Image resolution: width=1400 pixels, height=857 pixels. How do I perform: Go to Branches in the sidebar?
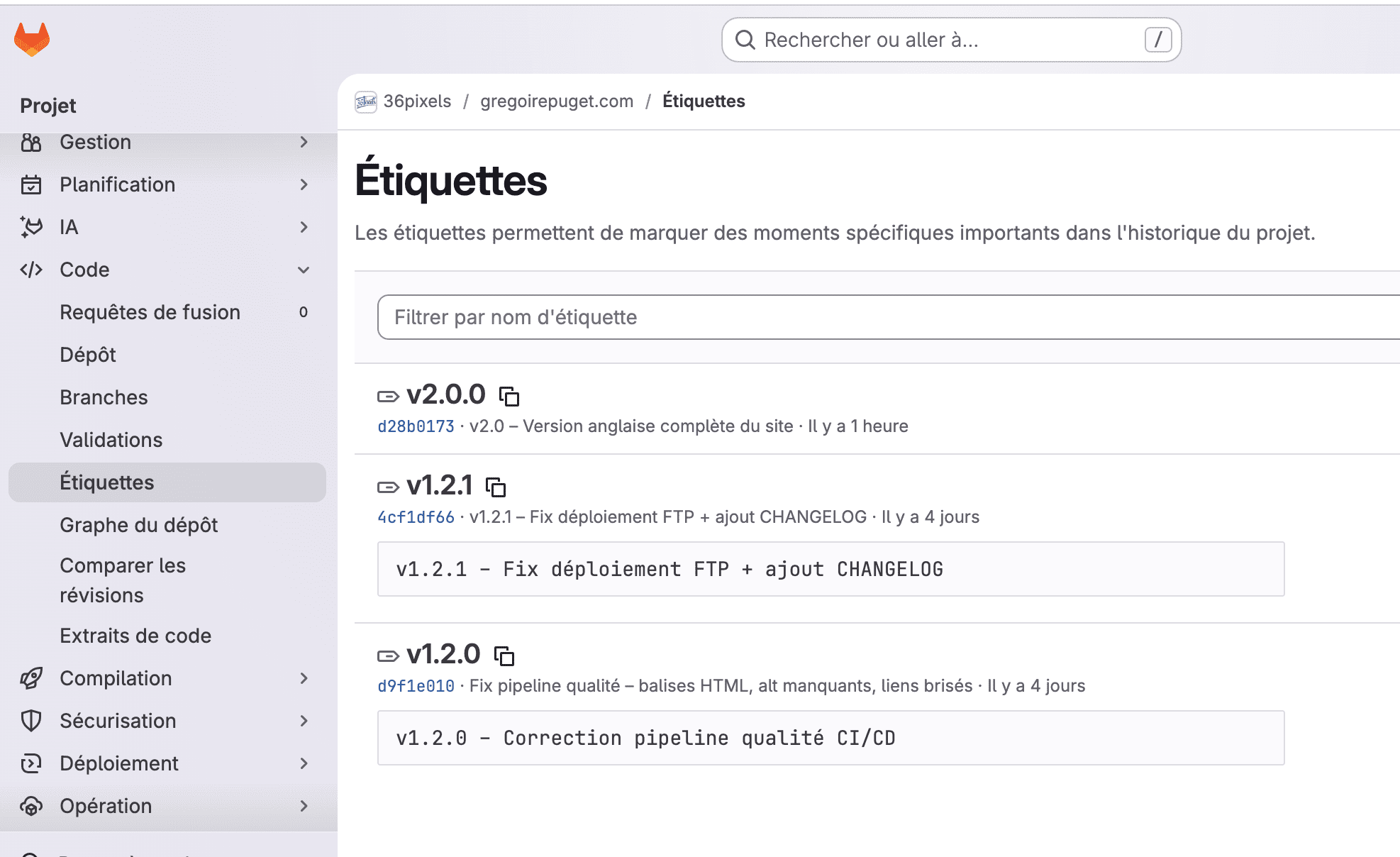[x=167, y=397]
